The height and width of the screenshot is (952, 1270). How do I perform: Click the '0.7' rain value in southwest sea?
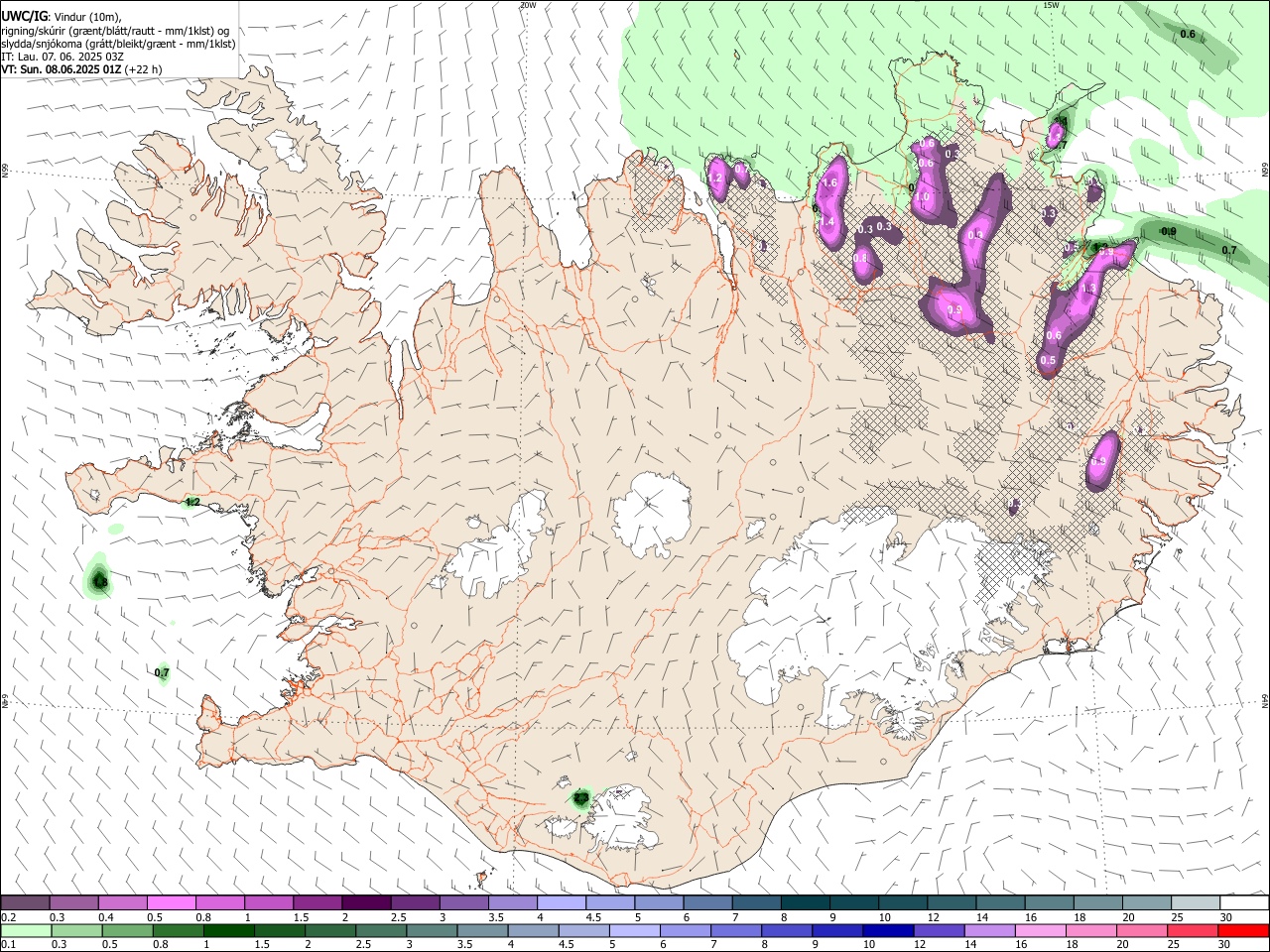[163, 672]
